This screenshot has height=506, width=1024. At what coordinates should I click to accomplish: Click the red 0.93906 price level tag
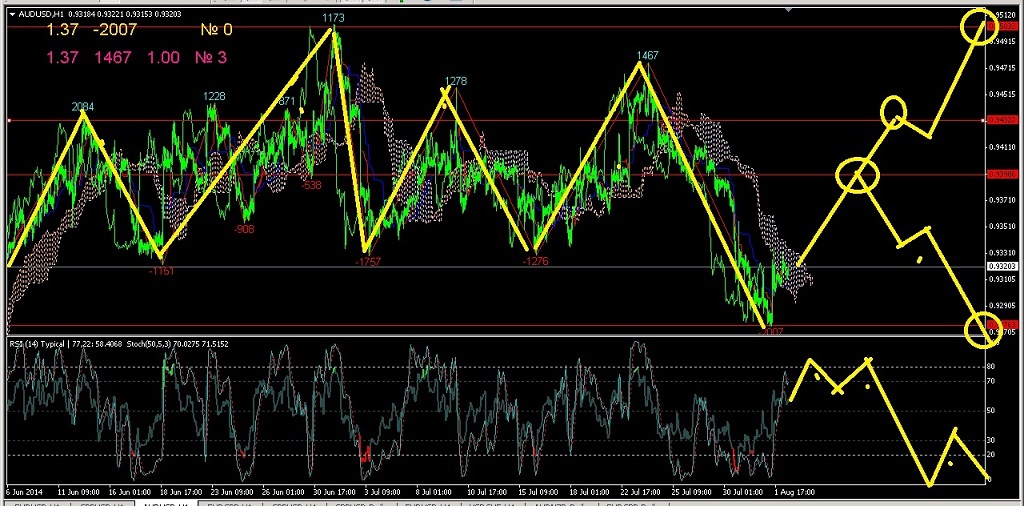tap(1002, 174)
